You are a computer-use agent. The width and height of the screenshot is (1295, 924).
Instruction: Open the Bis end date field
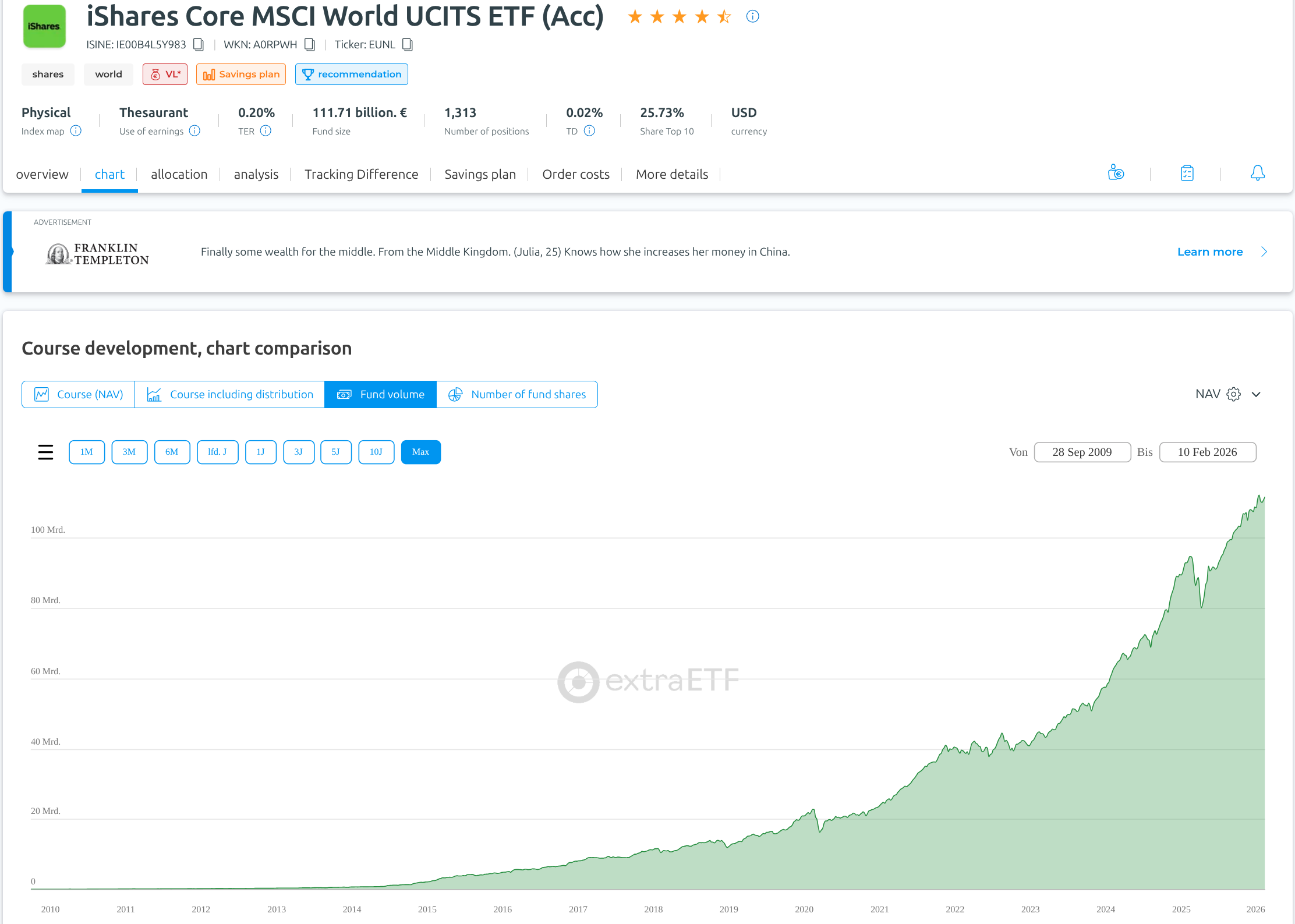click(x=1207, y=452)
